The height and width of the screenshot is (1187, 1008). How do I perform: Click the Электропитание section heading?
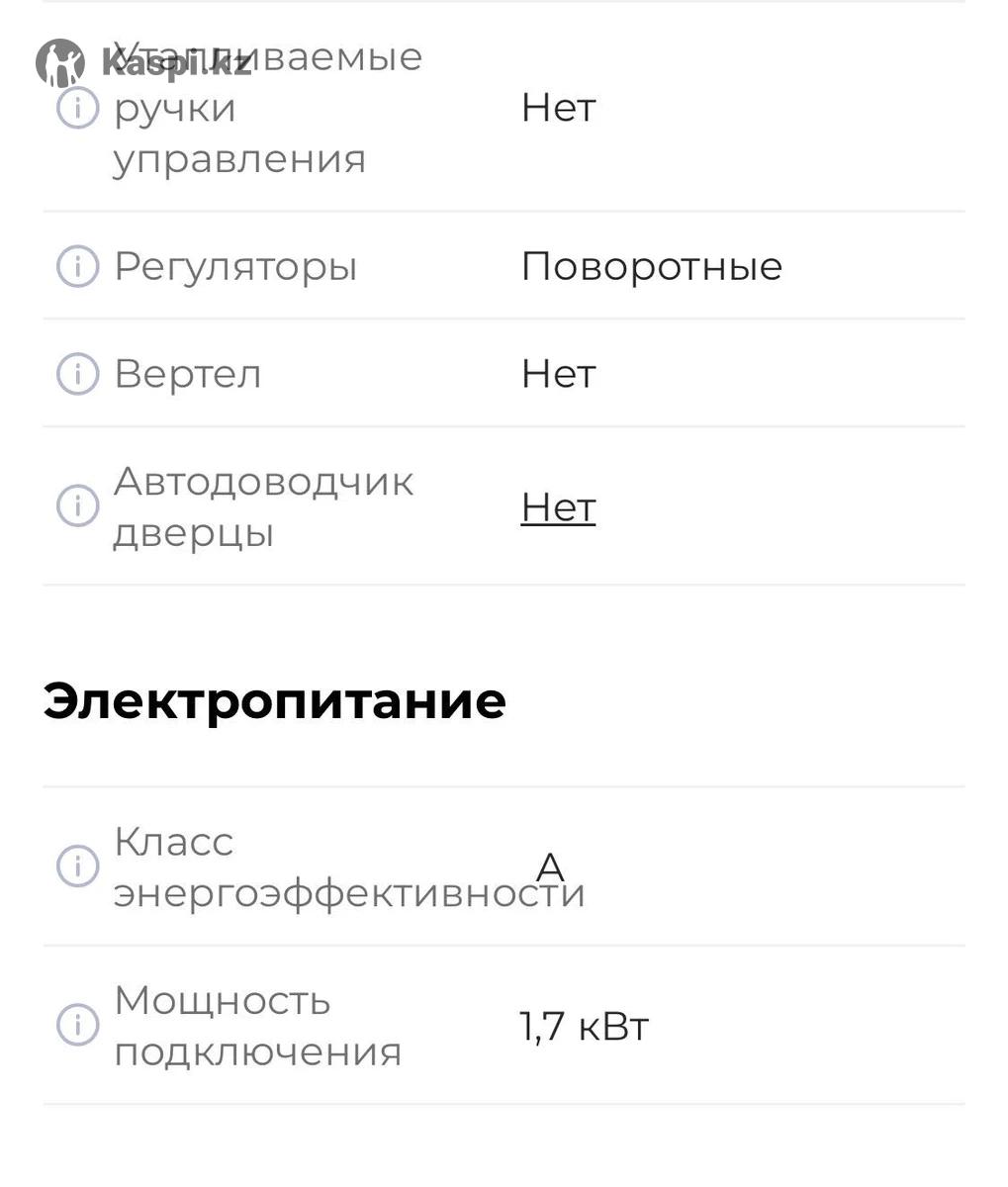[x=274, y=700]
